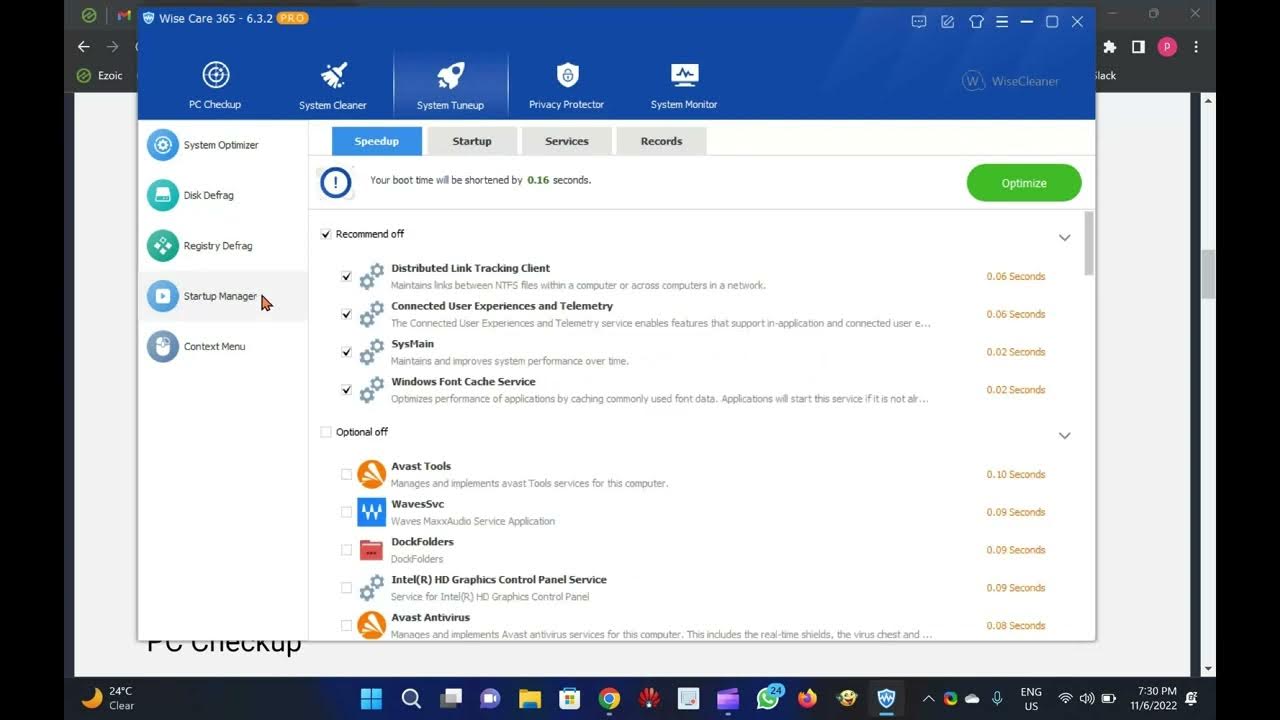Check the WavesSvc checkbox
Viewport: 1280px width, 720px height.
pyautogui.click(x=346, y=512)
